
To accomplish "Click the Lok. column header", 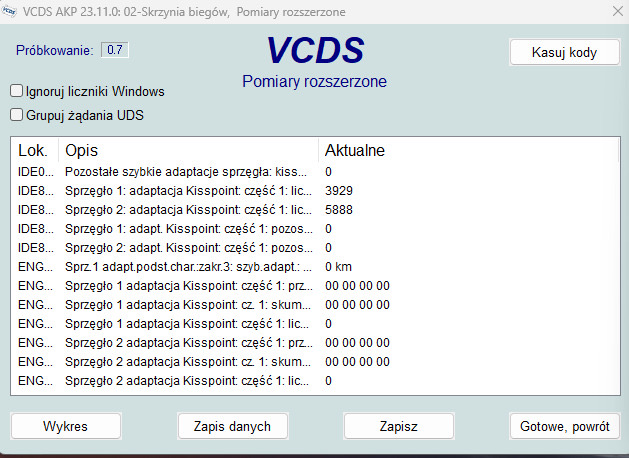I will (34, 150).
